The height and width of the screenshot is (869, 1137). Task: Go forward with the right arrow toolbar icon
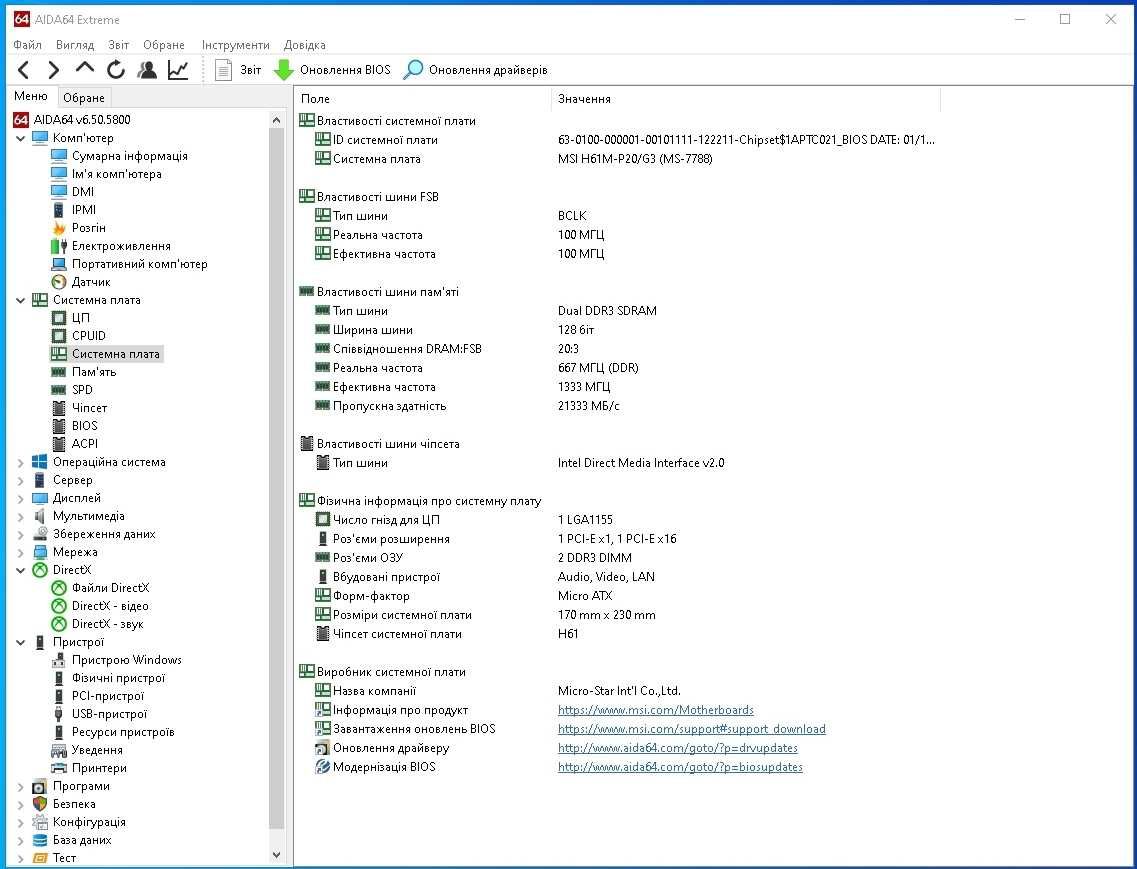(x=54, y=70)
